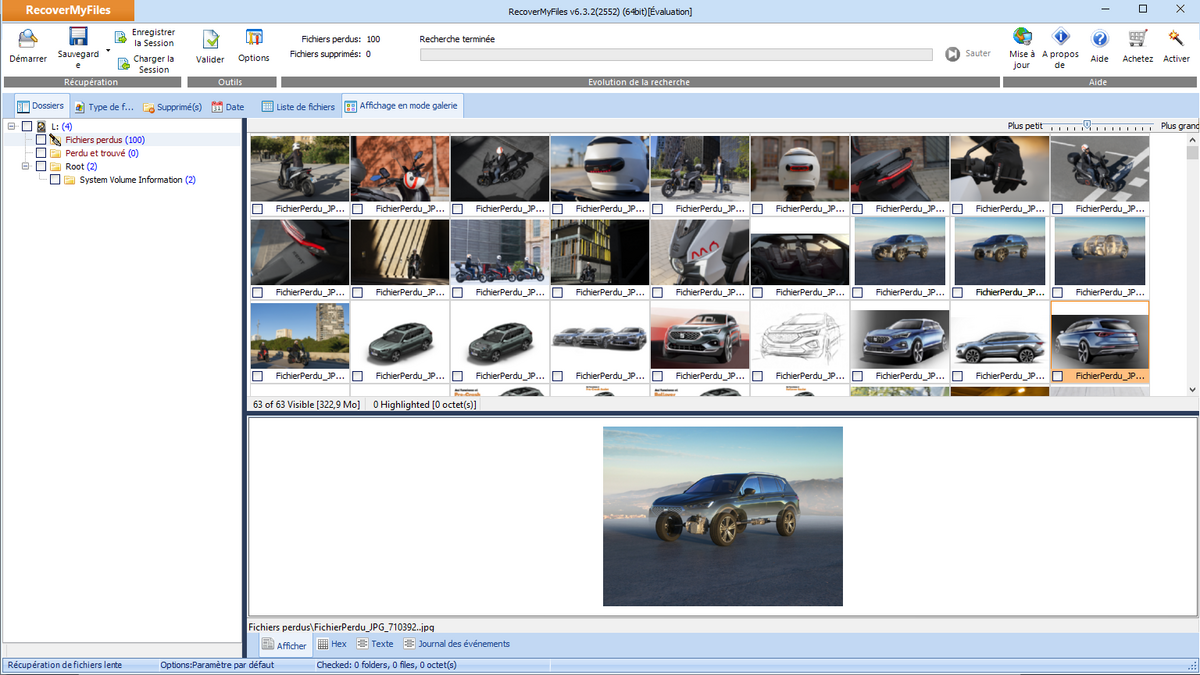The image size is (1200, 675).
Task: Select the pencil-sketch SUV thumbnail
Action: point(800,336)
